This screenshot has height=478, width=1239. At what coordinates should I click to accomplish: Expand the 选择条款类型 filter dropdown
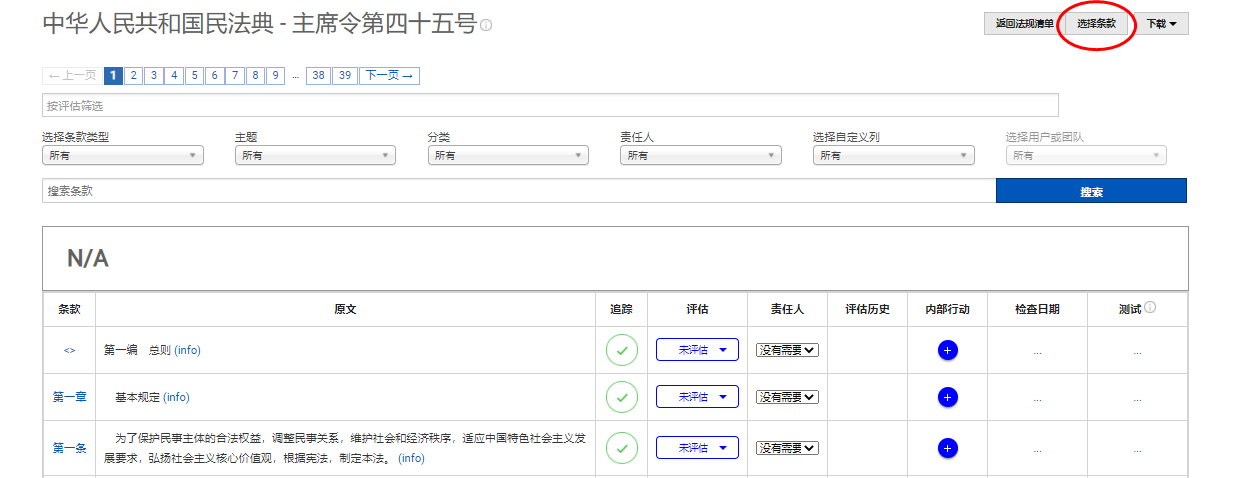pyautogui.click(x=123, y=156)
